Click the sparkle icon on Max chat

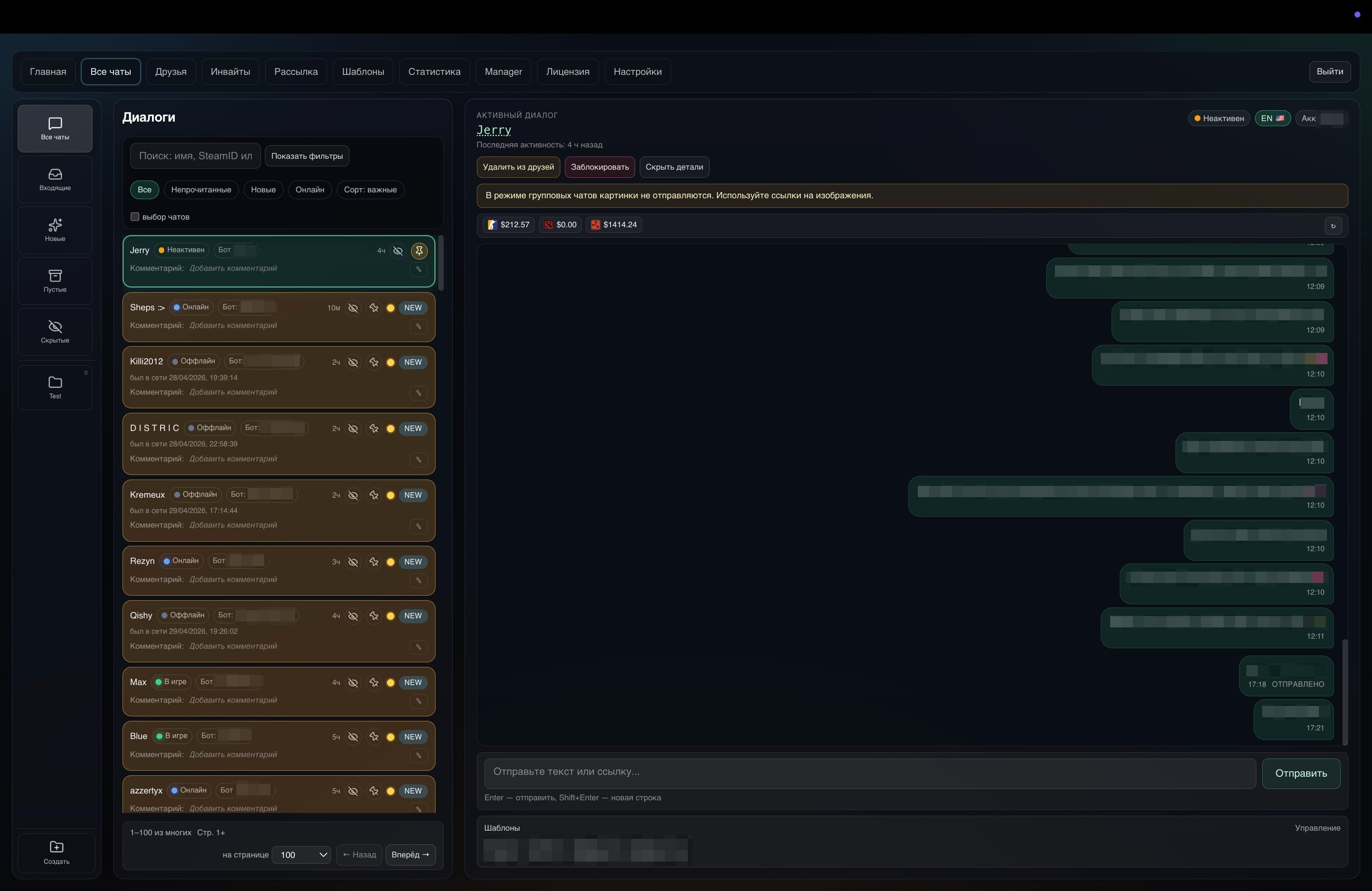(374, 682)
